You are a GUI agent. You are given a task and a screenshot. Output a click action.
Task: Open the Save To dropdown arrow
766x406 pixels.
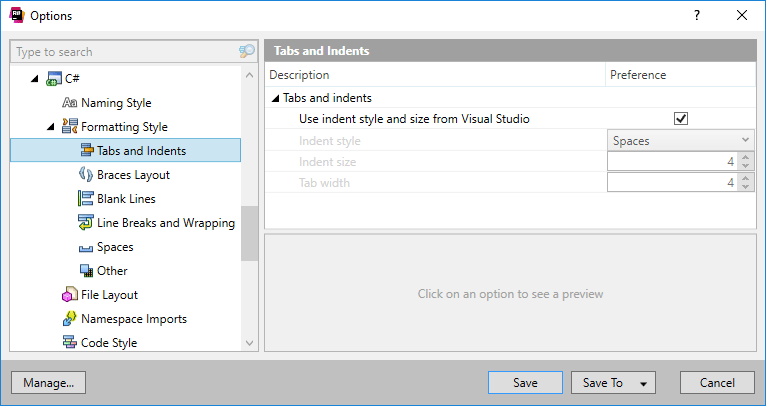644,384
